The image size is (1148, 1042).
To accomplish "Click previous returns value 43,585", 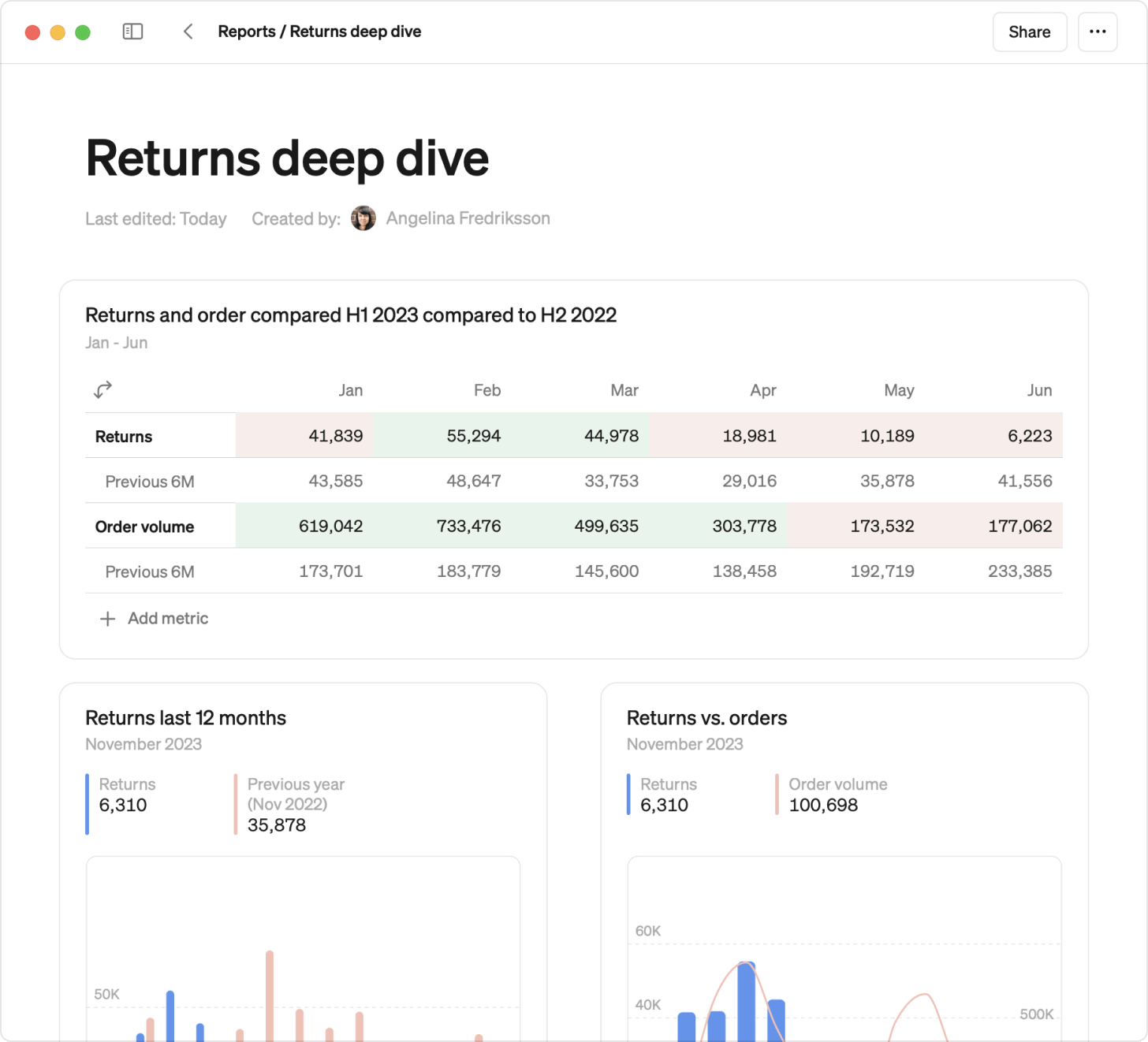I will (x=336, y=481).
